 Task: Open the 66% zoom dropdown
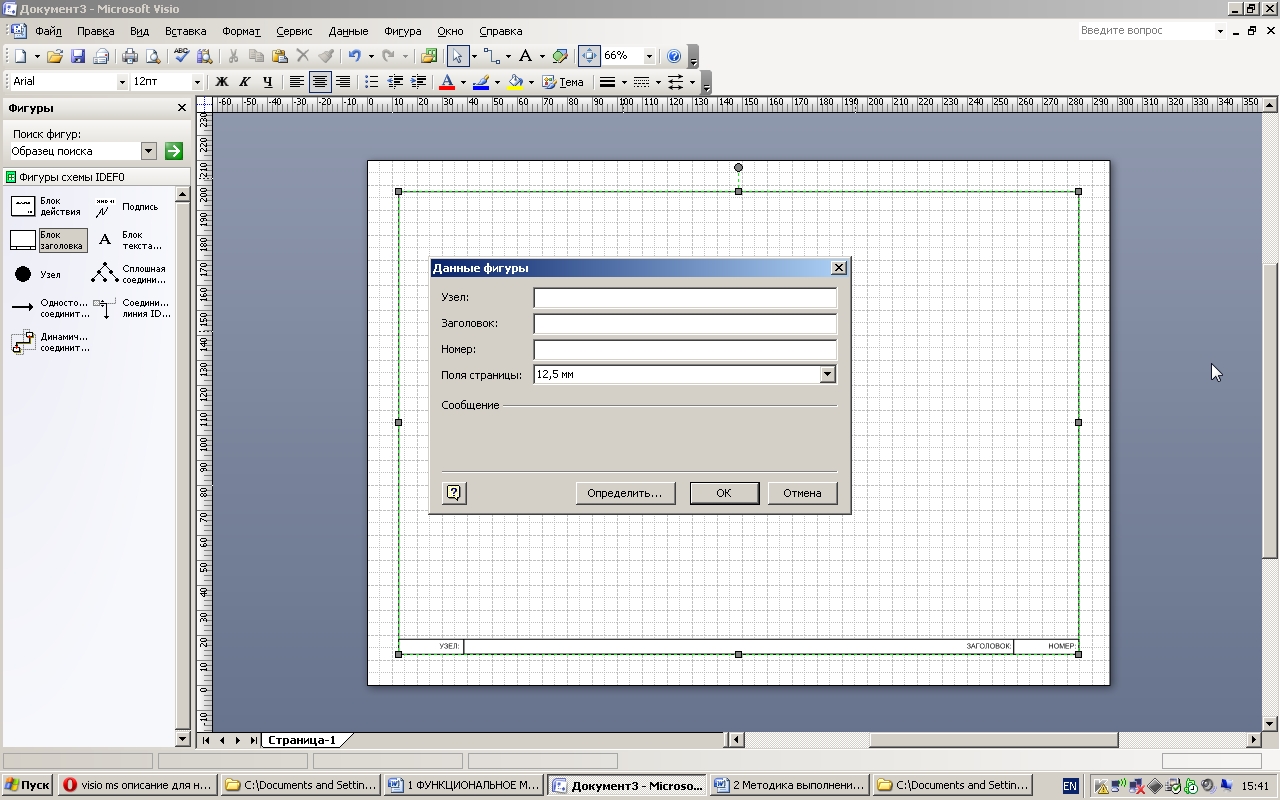pos(649,57)
